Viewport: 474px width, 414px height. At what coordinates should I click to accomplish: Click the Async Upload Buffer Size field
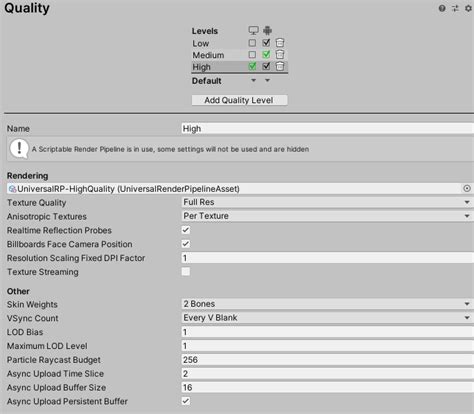pos(327,387)
